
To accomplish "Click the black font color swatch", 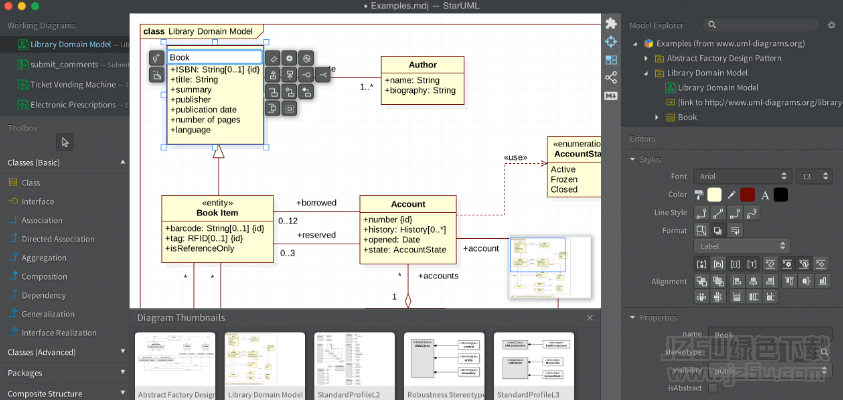I will pyautogui.click(x=781, y=195).
